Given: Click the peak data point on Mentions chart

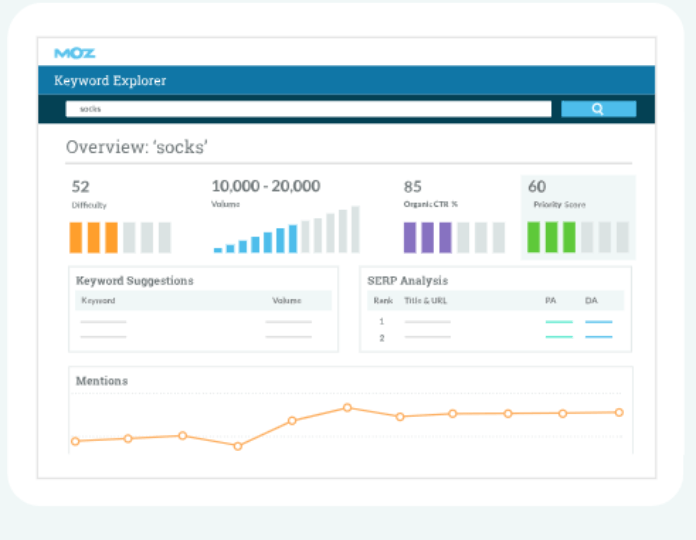Looking at the screenshot, I should tap(347, 407).
